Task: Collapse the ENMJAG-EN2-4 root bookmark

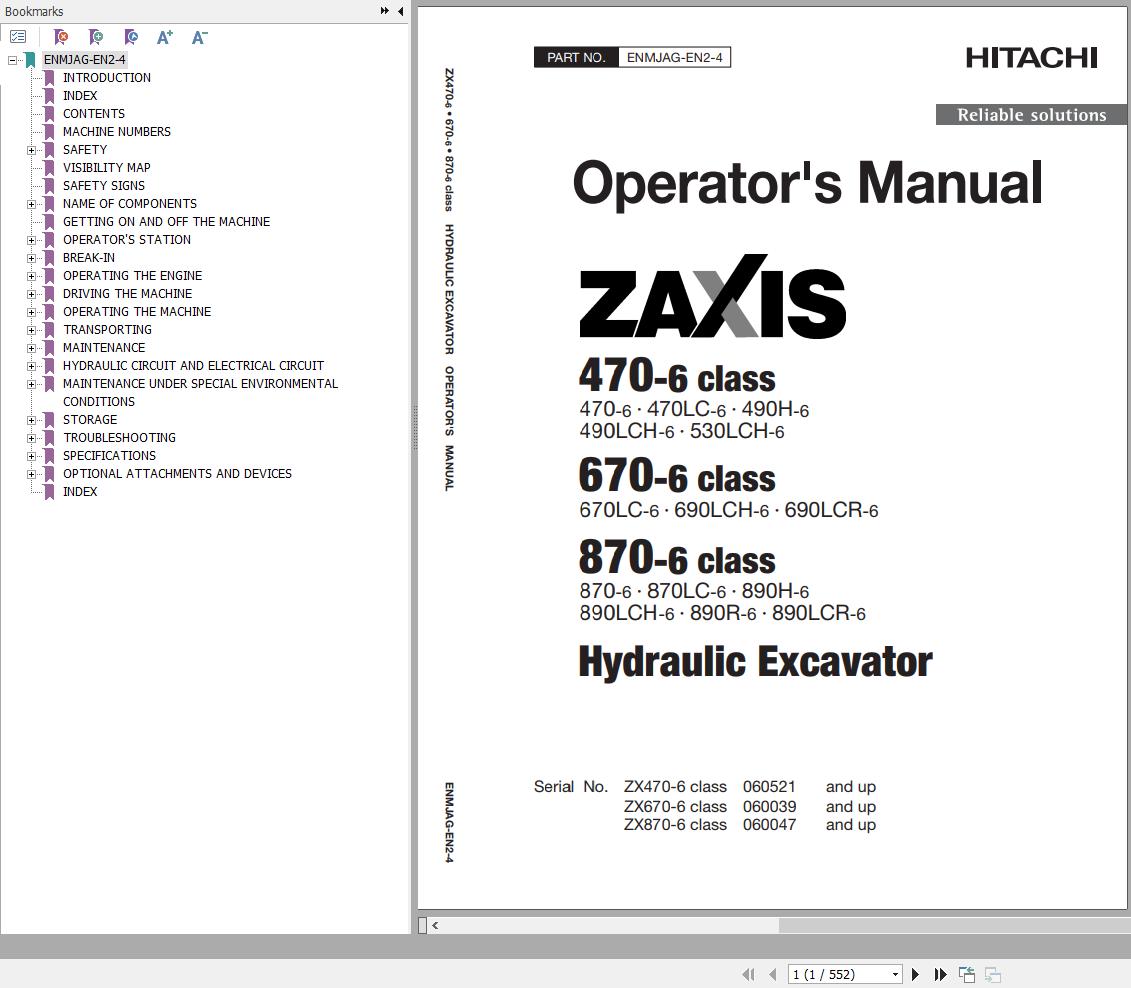Action: coord(12,60)
